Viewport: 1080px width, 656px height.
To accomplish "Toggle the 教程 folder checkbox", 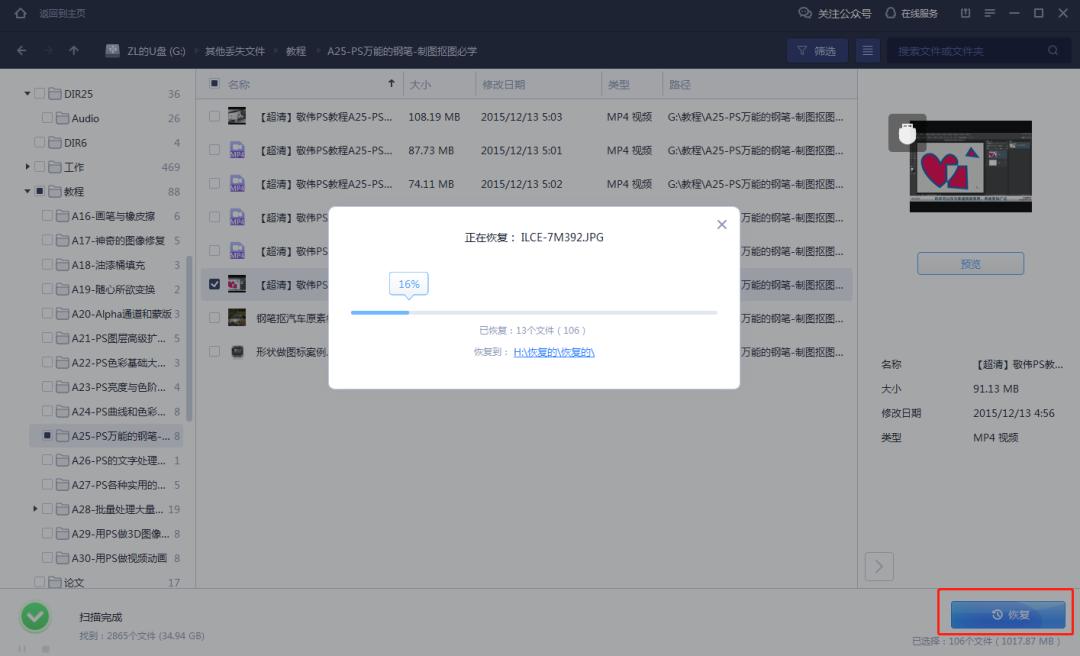I will (39, 191).
